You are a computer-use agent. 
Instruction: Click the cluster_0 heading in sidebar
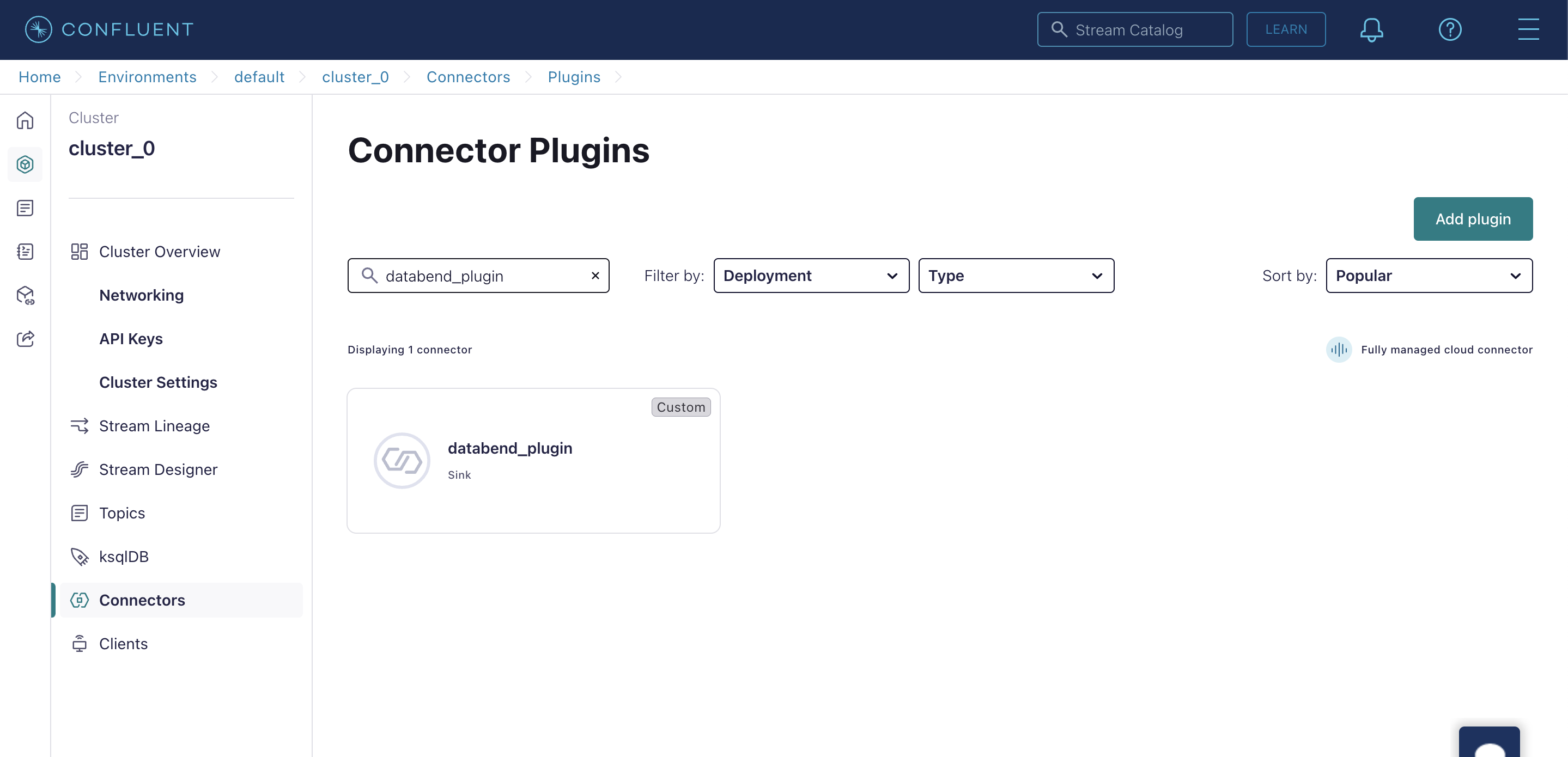coord(111,148)
